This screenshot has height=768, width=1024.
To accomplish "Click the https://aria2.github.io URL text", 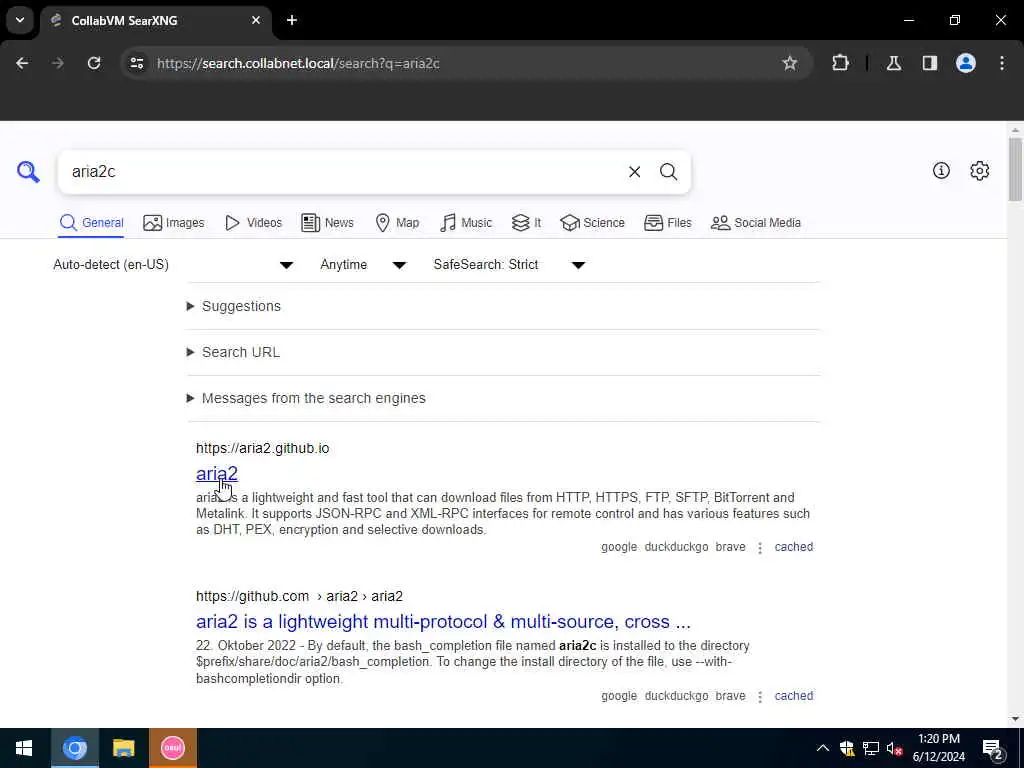I will 263,448.
